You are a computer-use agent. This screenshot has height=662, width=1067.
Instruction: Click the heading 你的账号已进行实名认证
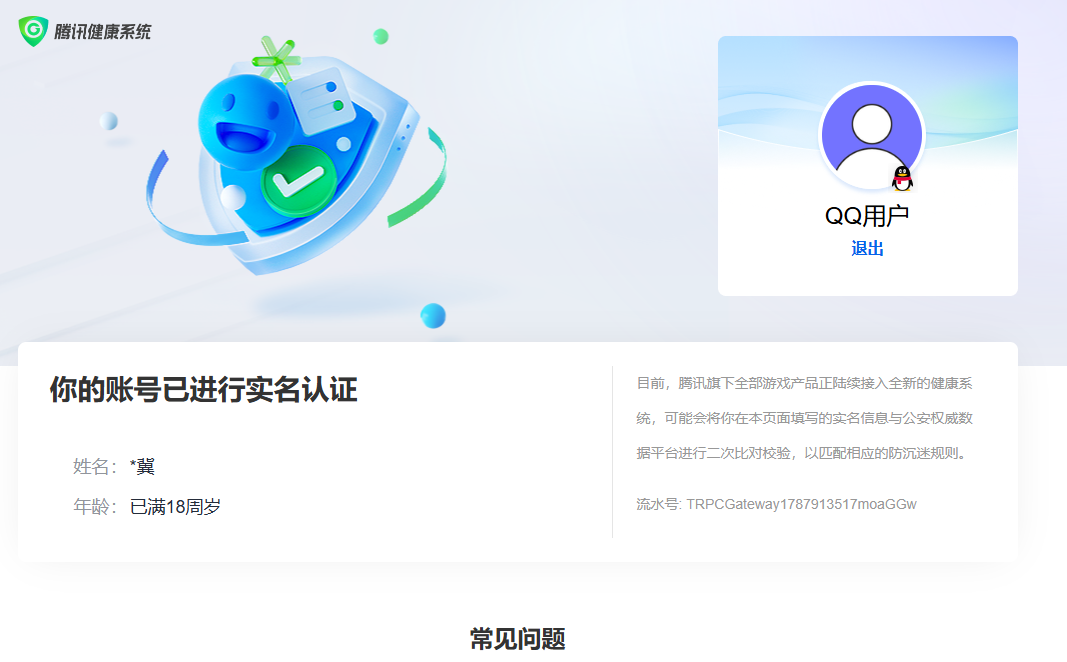pyautogui.click(x=203, y=390)
